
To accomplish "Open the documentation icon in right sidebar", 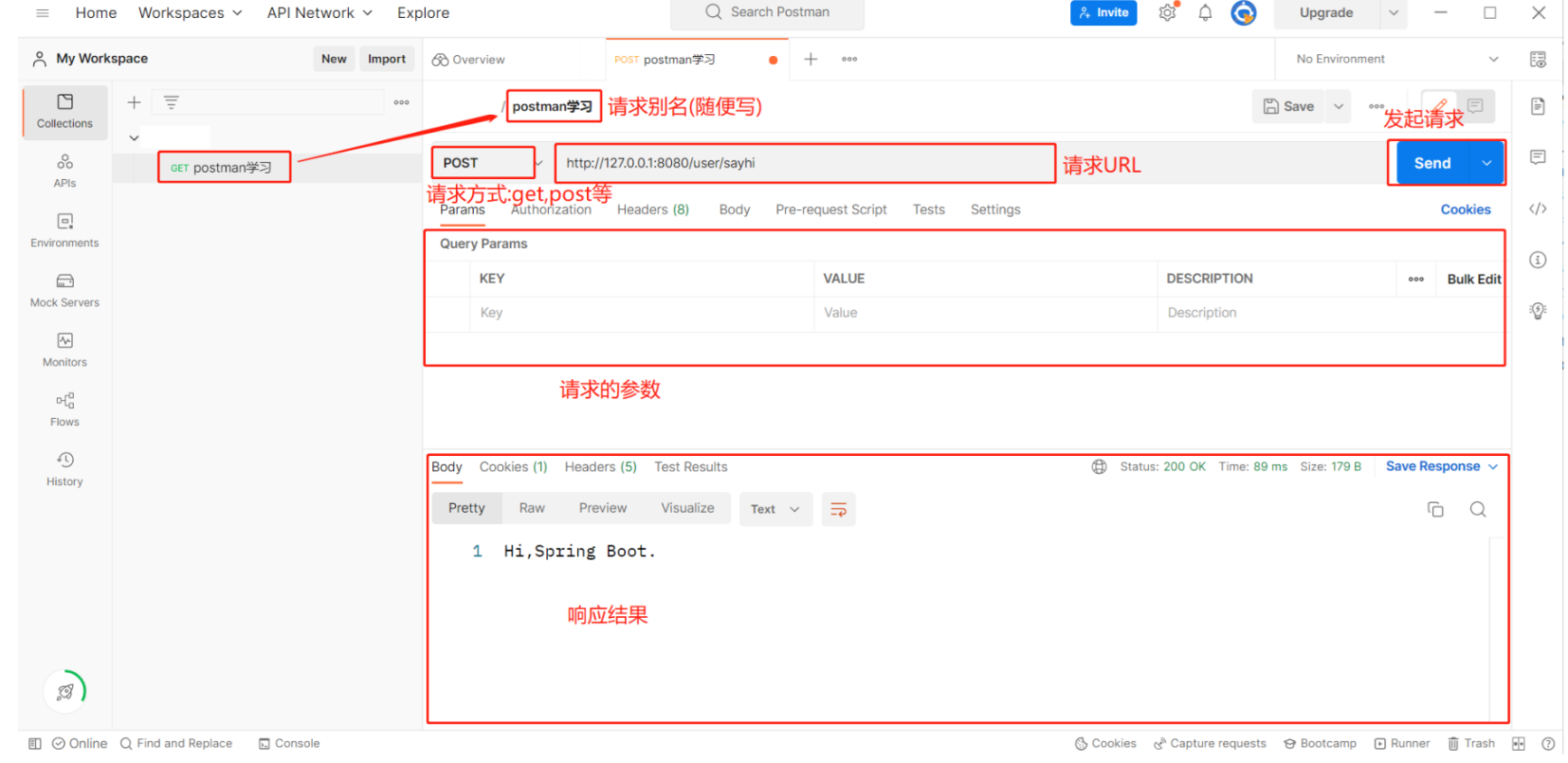I will click(x=1538, y=106).
